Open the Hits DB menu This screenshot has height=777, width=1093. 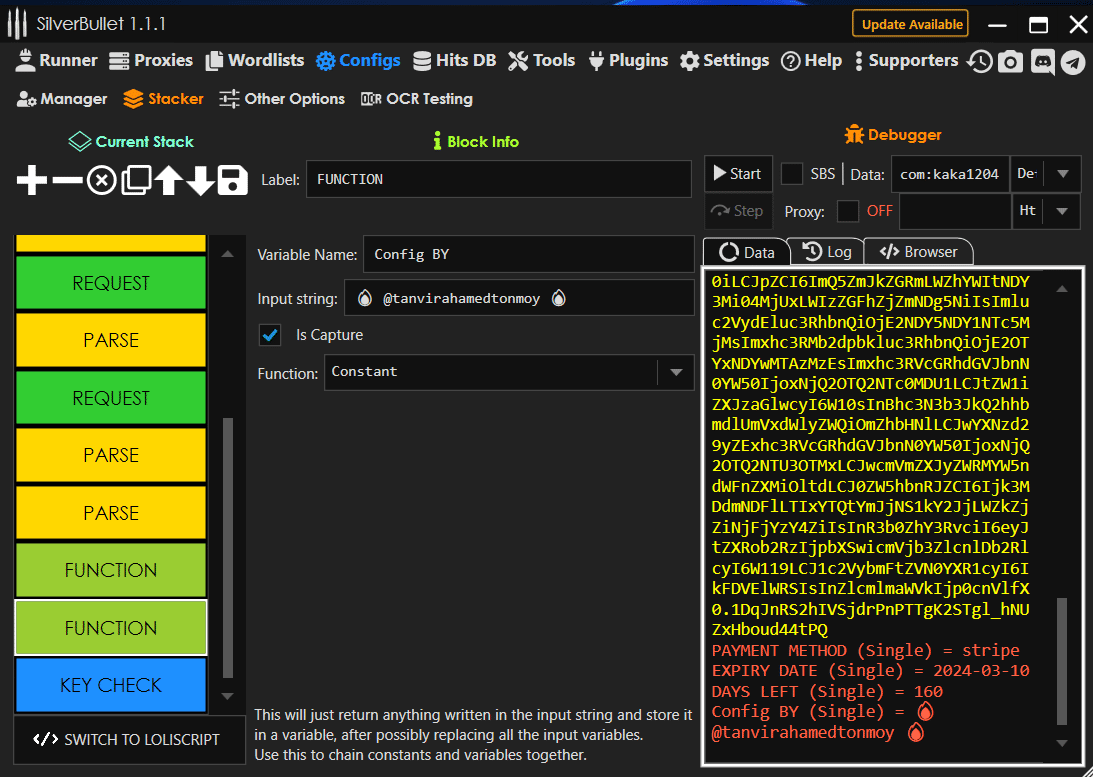[455, 61]
